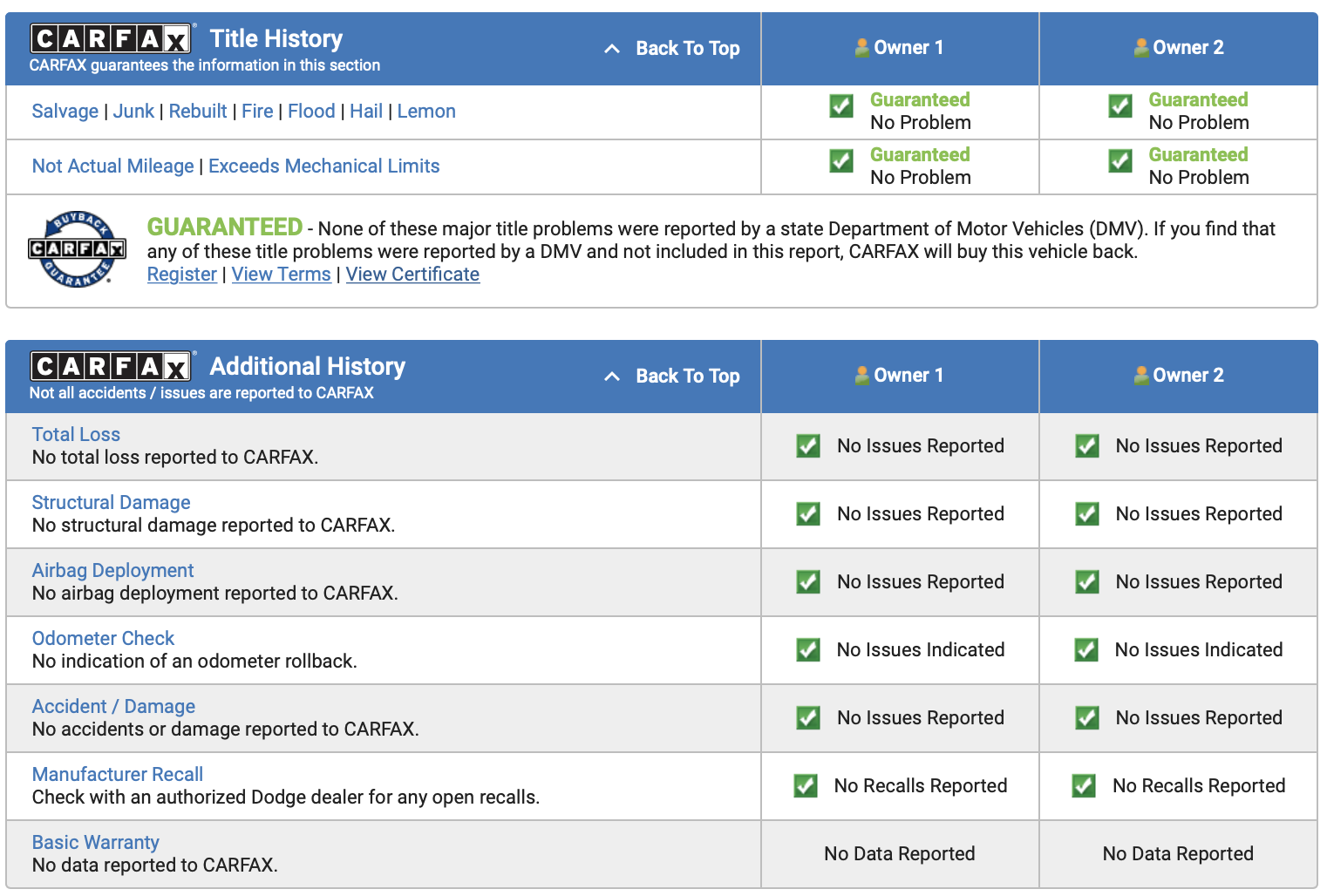Click Owner 2 check mark for Odometer Check
The width and height of the screenshot is (1327, 896).
tap(1086, 650)
